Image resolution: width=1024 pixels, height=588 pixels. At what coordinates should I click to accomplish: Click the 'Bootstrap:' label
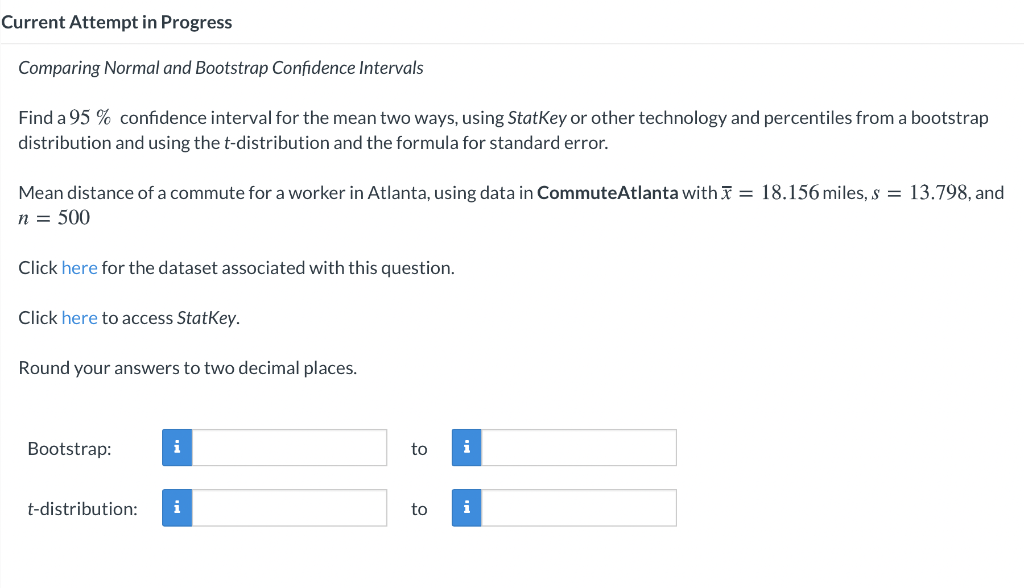tap(69, 449)
